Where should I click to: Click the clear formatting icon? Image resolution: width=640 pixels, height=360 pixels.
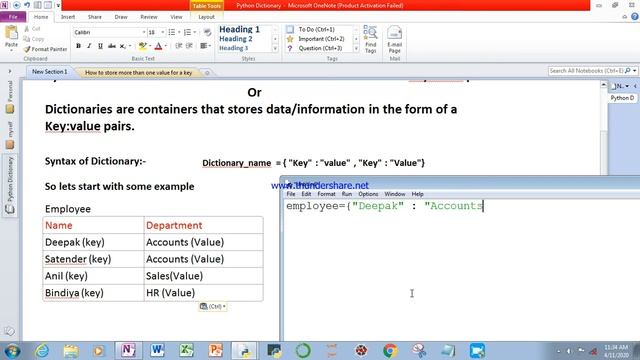point(207,32)
